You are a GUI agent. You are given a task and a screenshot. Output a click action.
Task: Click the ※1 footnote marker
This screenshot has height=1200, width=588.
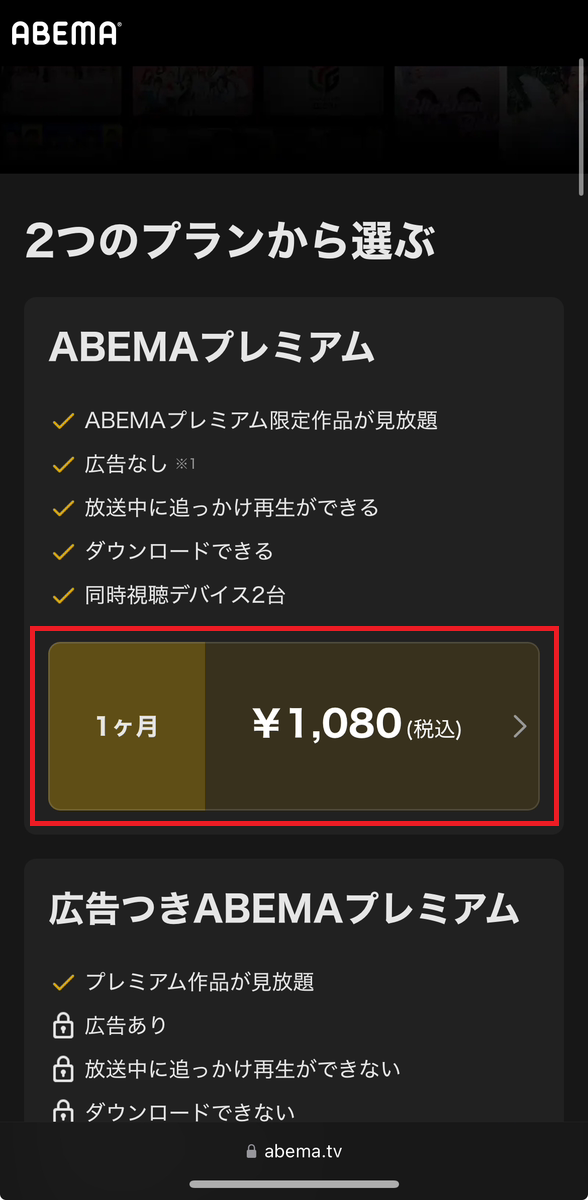186,465
